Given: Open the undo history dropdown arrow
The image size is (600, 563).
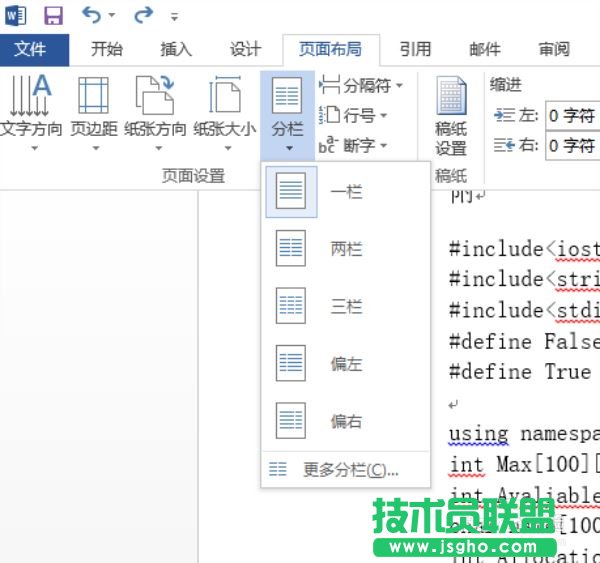Looking at the screenshot, I should tap(112, 15).
